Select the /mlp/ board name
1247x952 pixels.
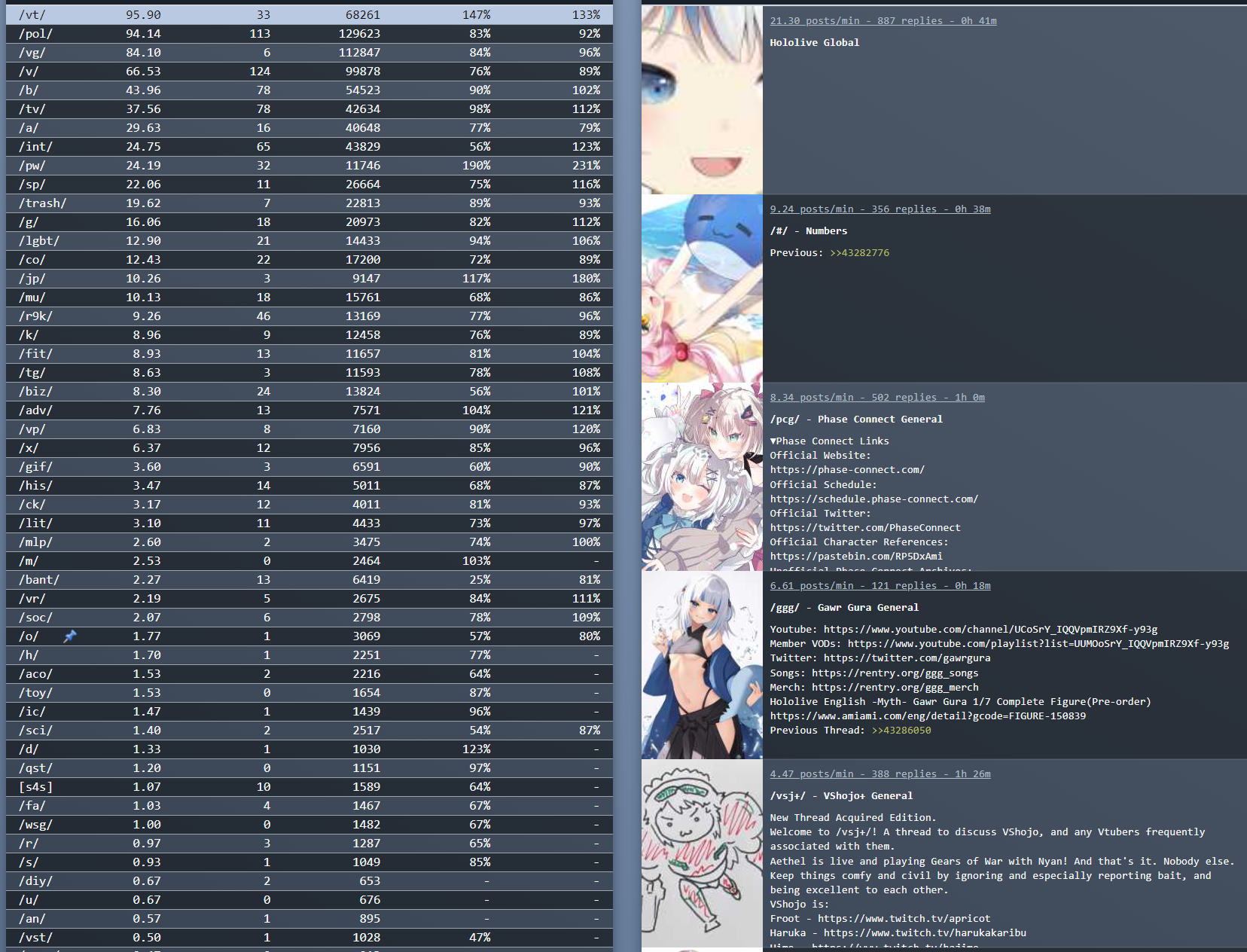click(35, 542)
